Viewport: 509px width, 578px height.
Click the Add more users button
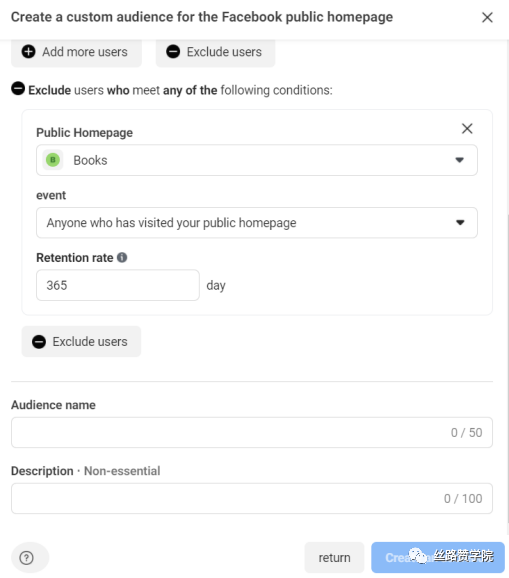pos(76,52)
